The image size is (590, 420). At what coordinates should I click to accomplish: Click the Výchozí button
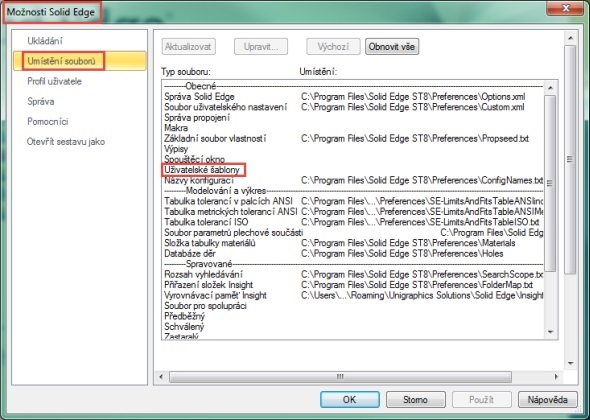coord(333,47)
